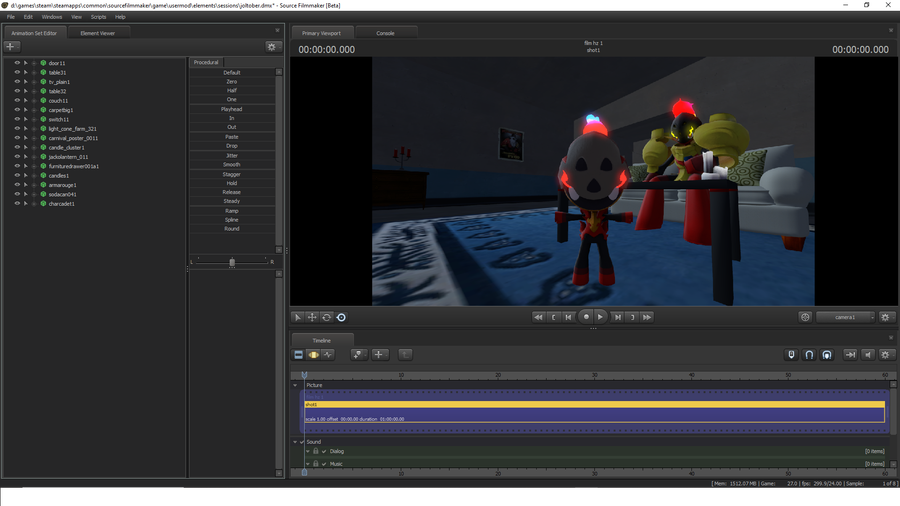Image resolution: width=900 pixels, height=506 pixels.
Task: Click the fast forward button
Action: 647,317
